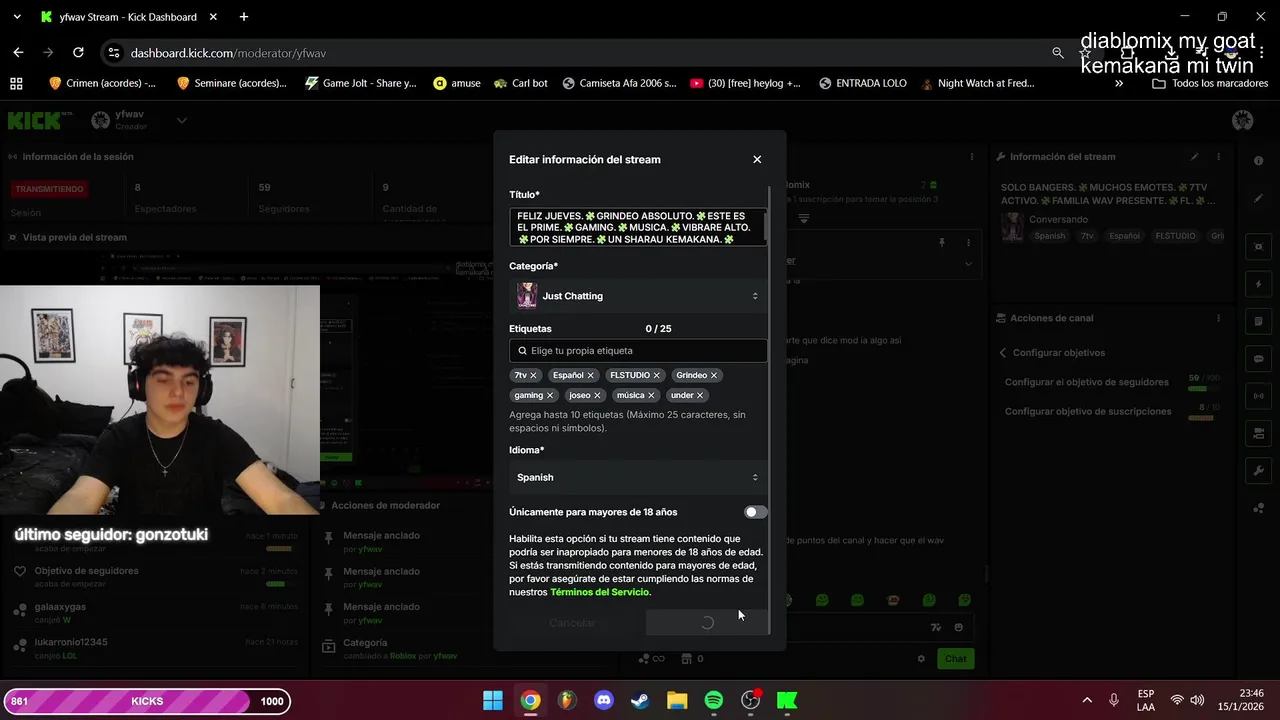The image size is (1280, 720).
Task: Click the lightning bolt sidebar icon
Action: [1259, 284]
